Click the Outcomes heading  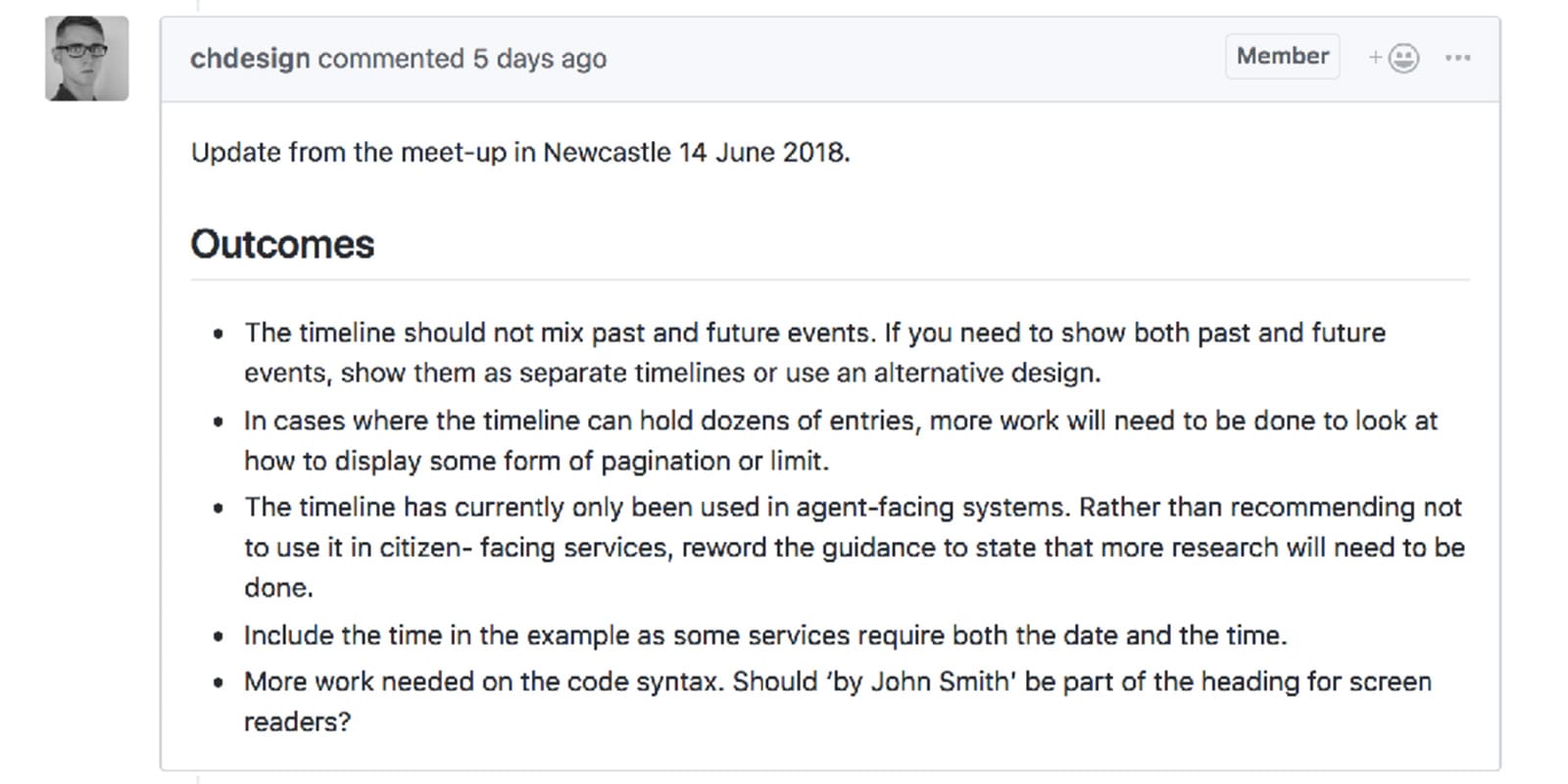[283, 244]
